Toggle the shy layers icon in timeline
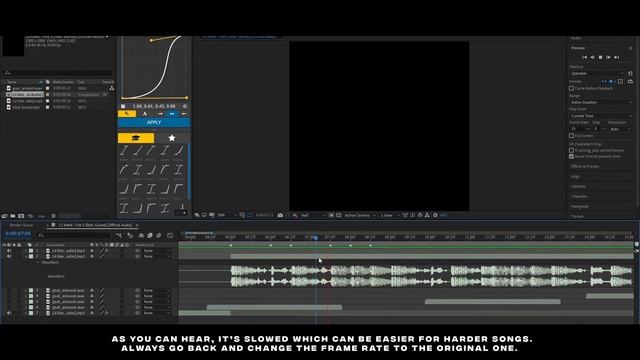Viewport: 640px width, 360px height. (142, 236)
